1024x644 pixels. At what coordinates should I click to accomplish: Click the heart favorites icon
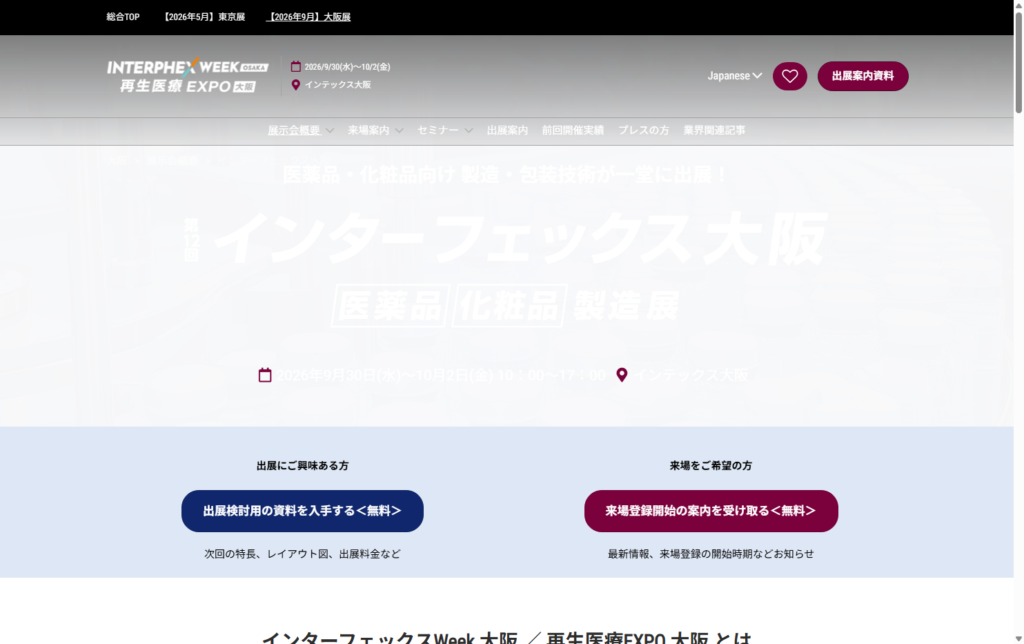coord(789,76)
